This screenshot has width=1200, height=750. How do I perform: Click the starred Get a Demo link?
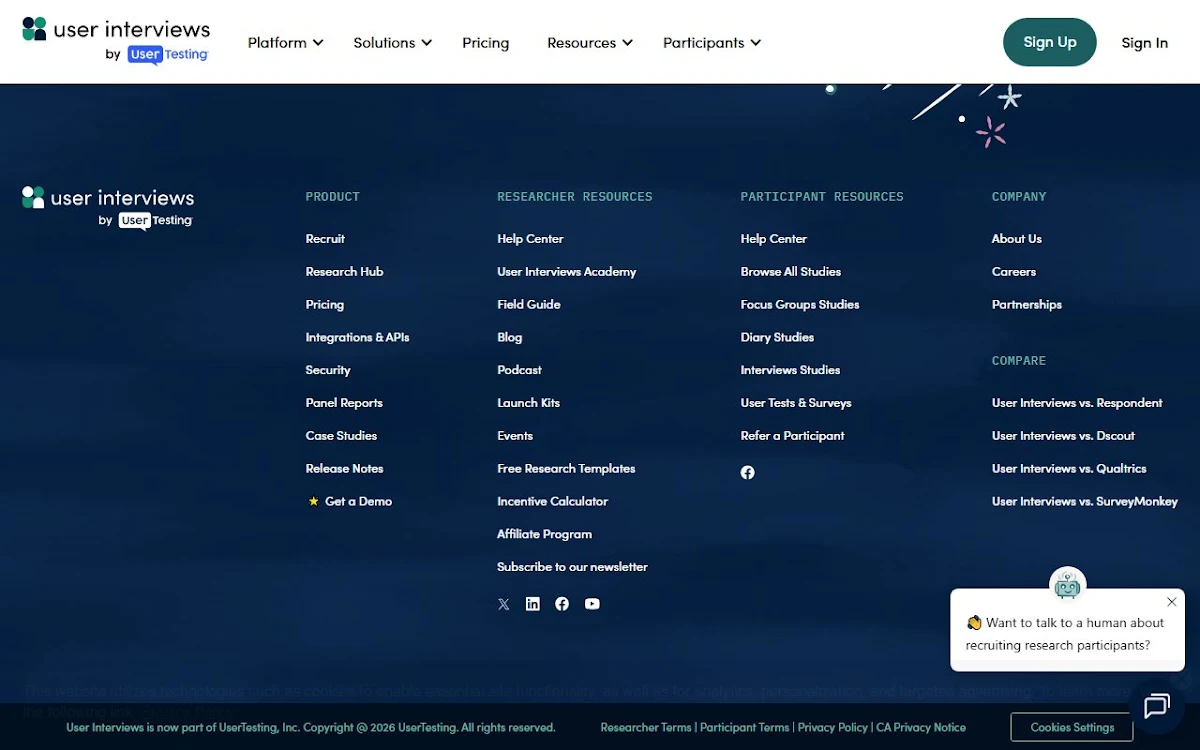[350, 501]
